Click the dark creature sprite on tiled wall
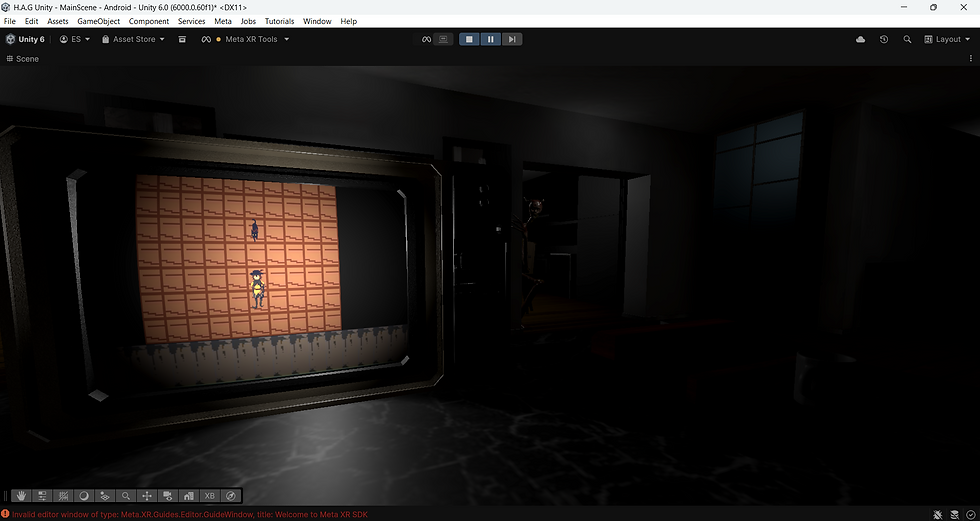The image size is (980, 521). pyautogui.click(x=254, y=230)
